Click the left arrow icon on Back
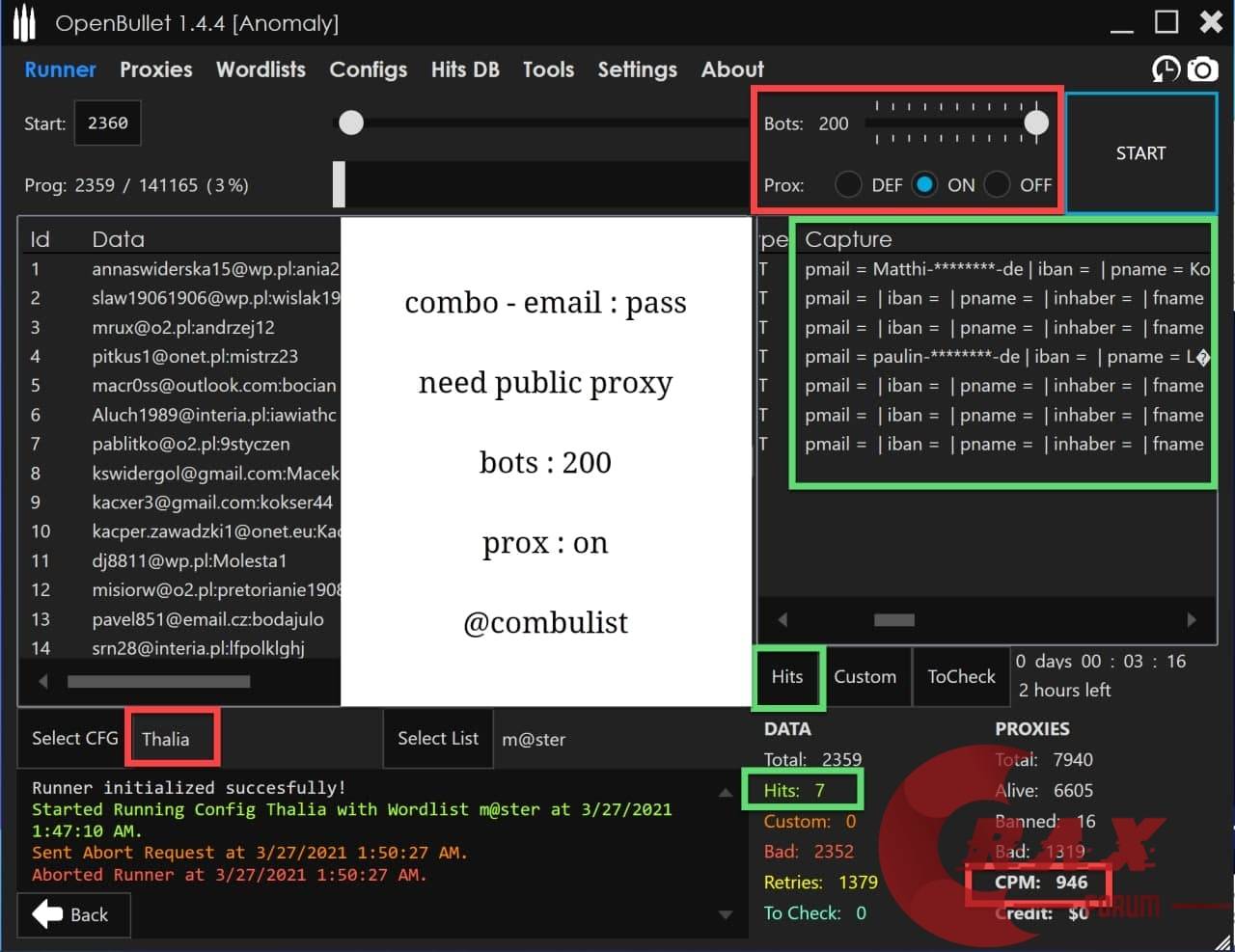This screenshot has width=1235, height=952. tap(47, 913)
